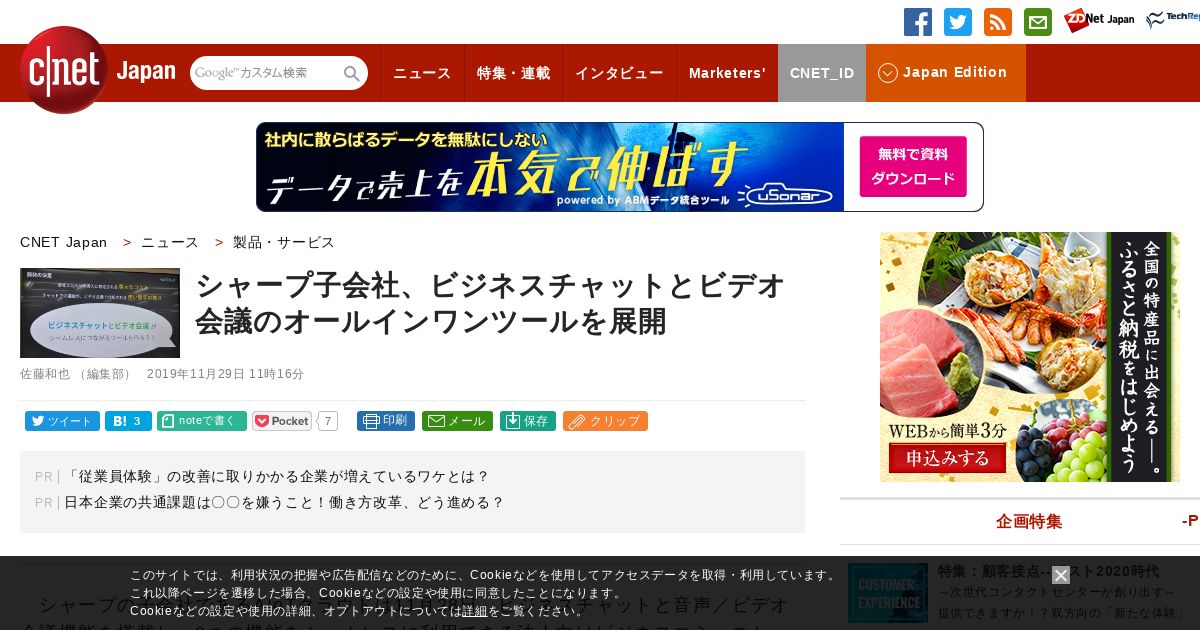
Task: Click the ふるさと納税 ad image
Action: (1030, 357)
